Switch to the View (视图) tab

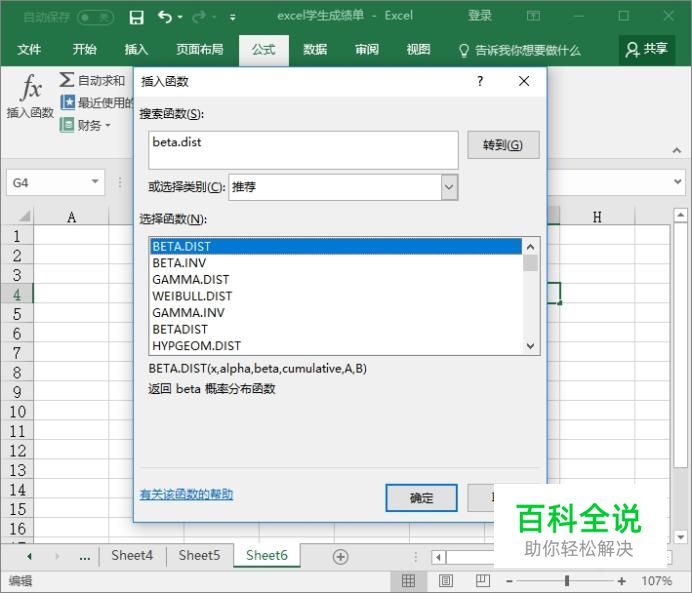coord(418,49)
